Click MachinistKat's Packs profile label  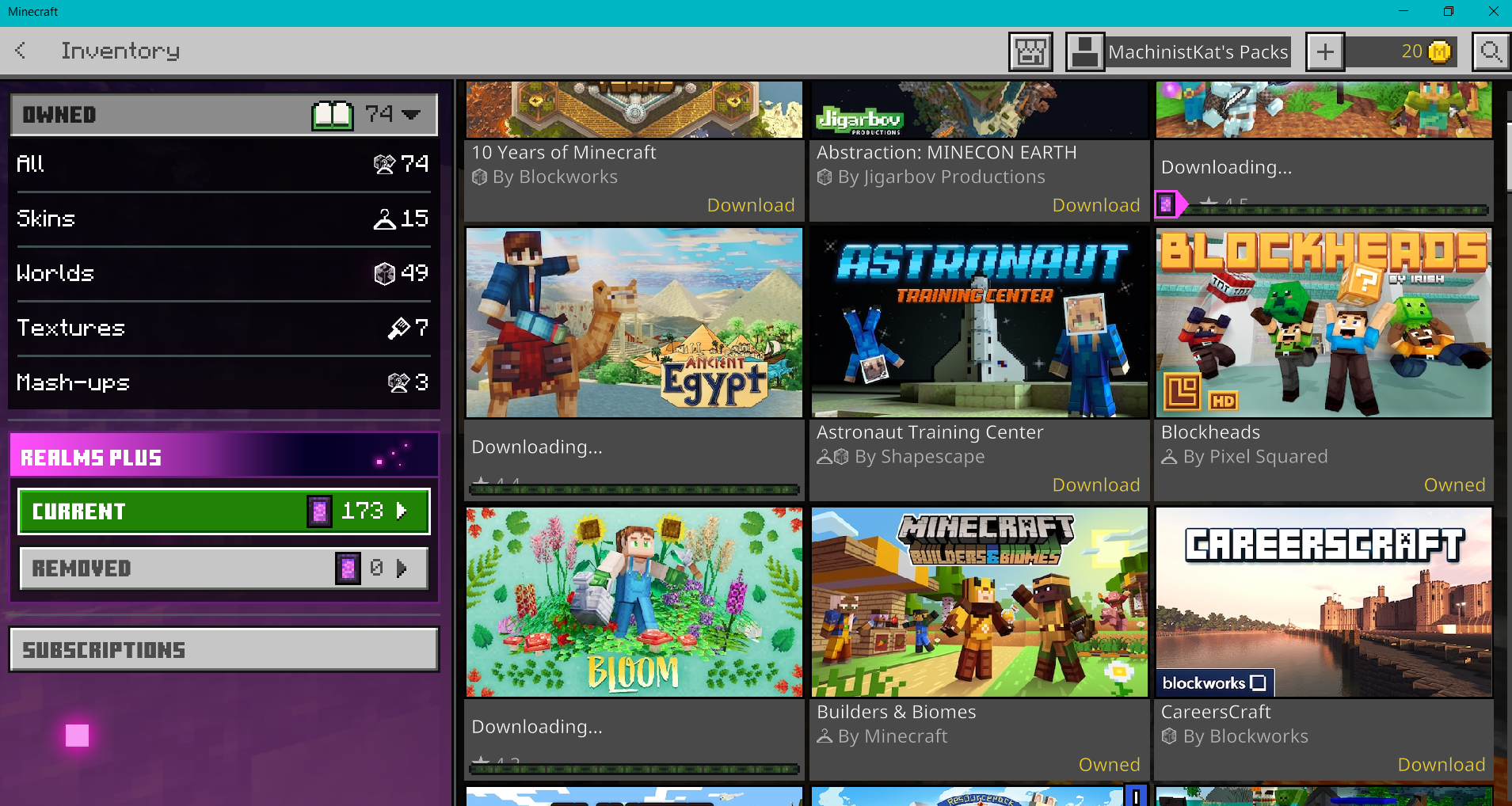[1198, 52]
